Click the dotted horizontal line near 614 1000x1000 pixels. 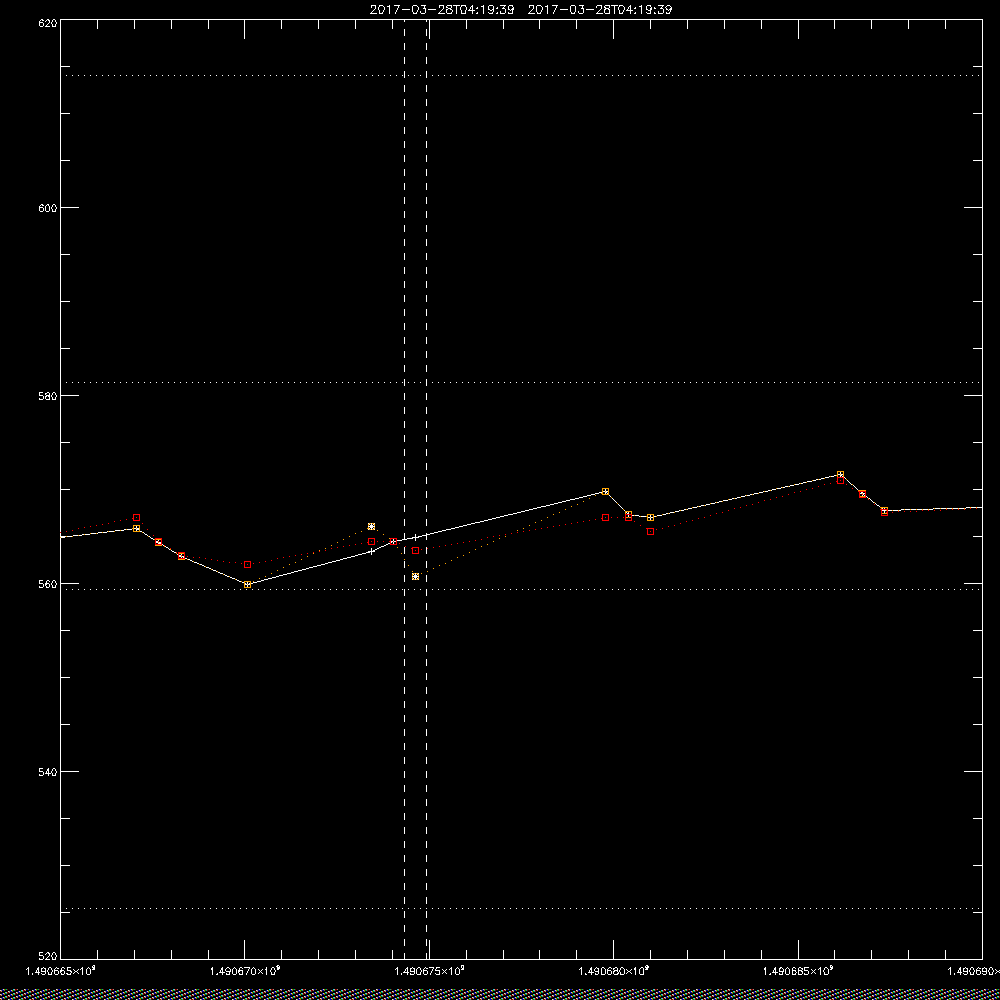point(521,75)
